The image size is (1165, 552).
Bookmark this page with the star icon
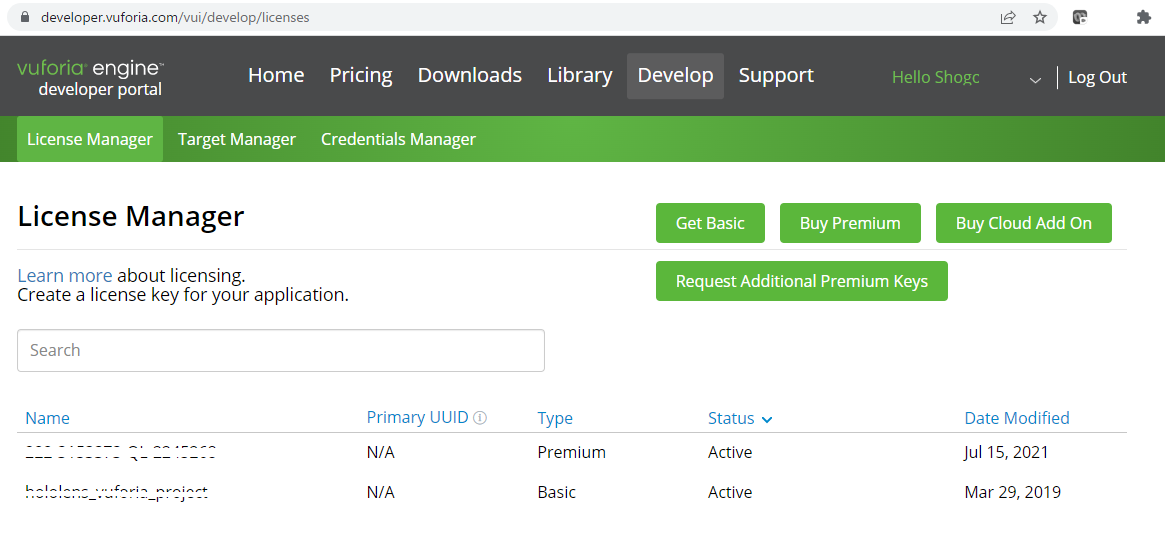click(x=1040, y=17)
